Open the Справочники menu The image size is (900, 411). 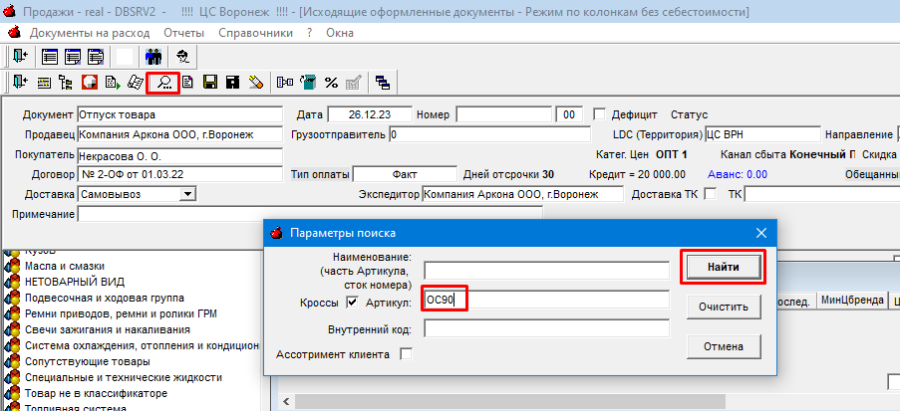pos(255,33)
